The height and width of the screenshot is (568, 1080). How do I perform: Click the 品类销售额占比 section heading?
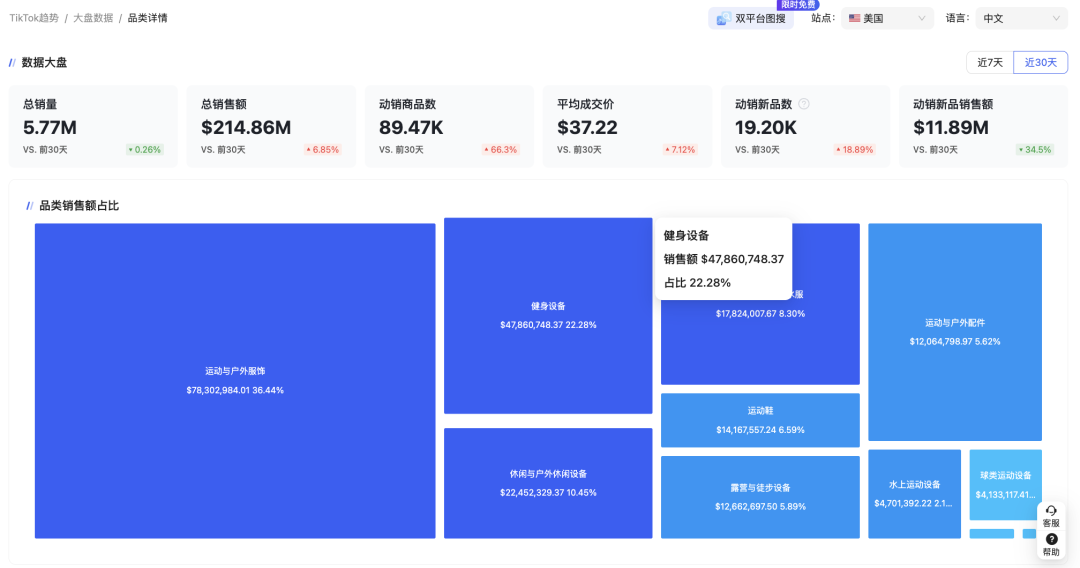tap(79, 206)
